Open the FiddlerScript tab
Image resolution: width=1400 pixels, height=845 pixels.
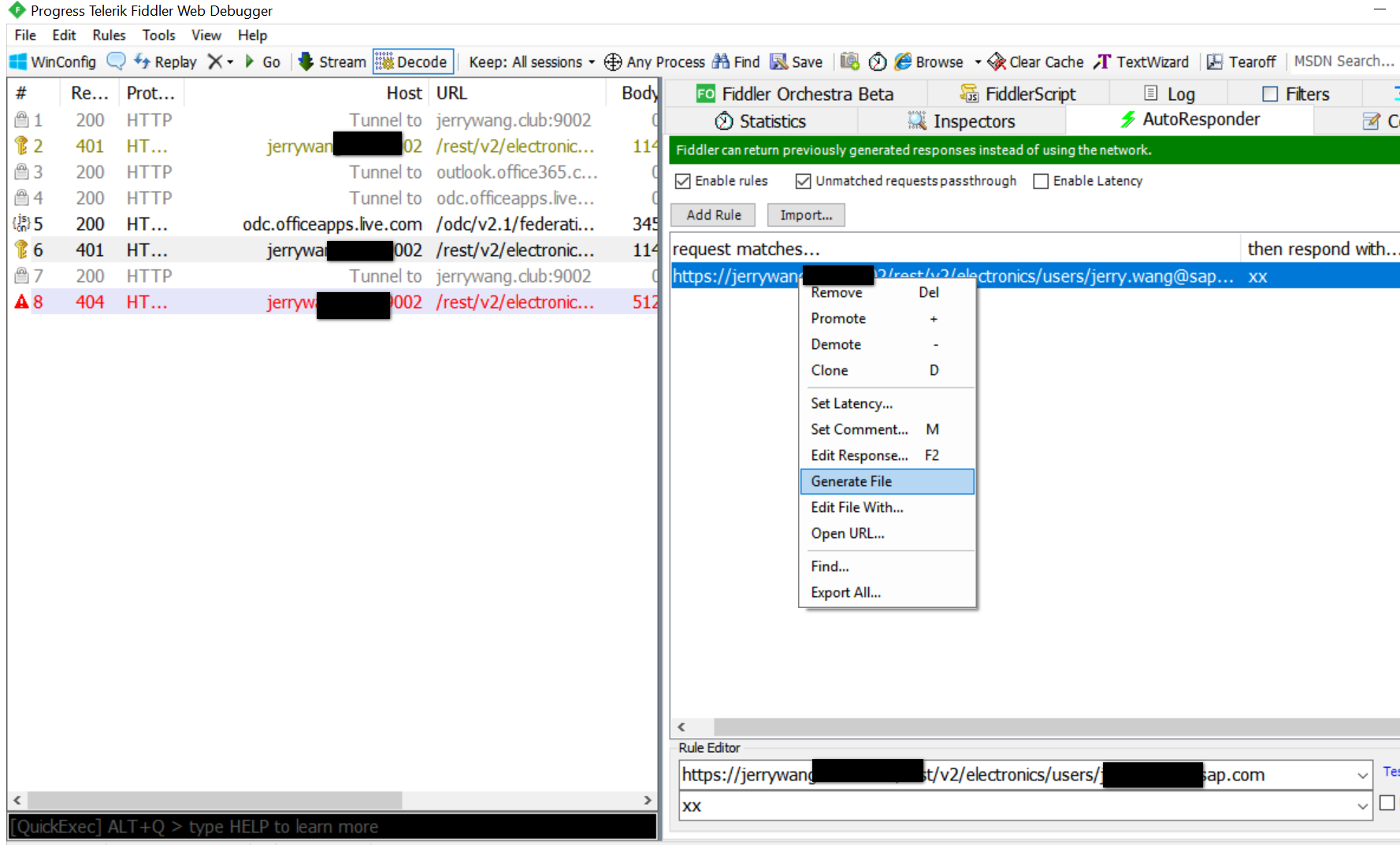(1018, 94)
